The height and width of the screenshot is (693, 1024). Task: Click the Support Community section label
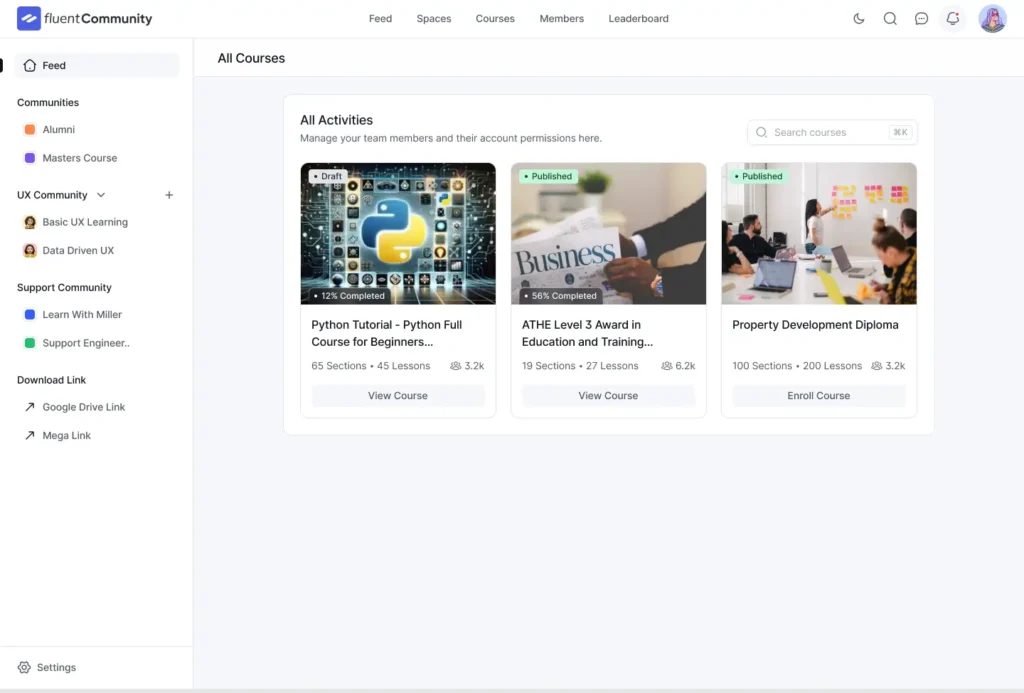(x=64, y=287)
